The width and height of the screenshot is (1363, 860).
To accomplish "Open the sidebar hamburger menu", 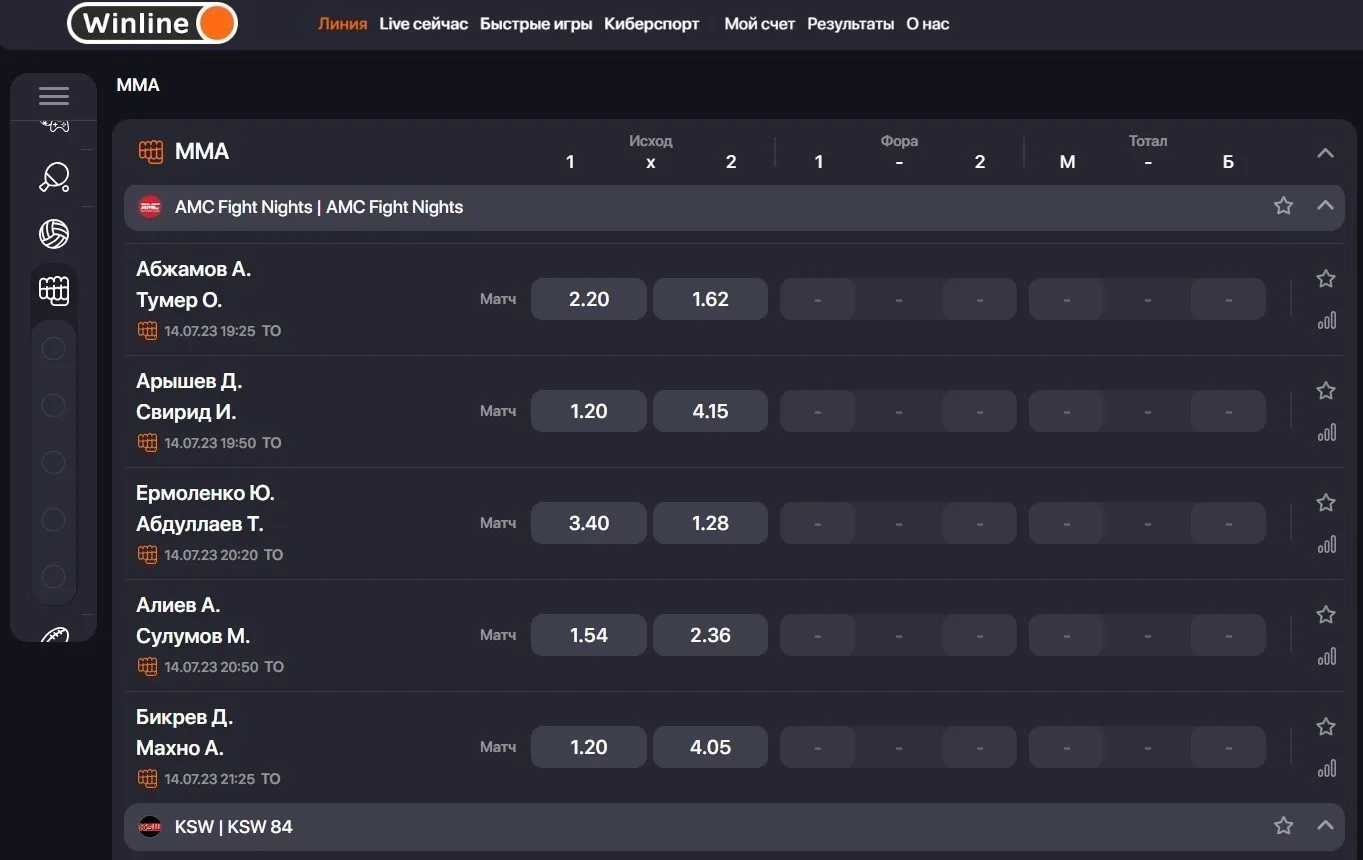I will [54, 96].
